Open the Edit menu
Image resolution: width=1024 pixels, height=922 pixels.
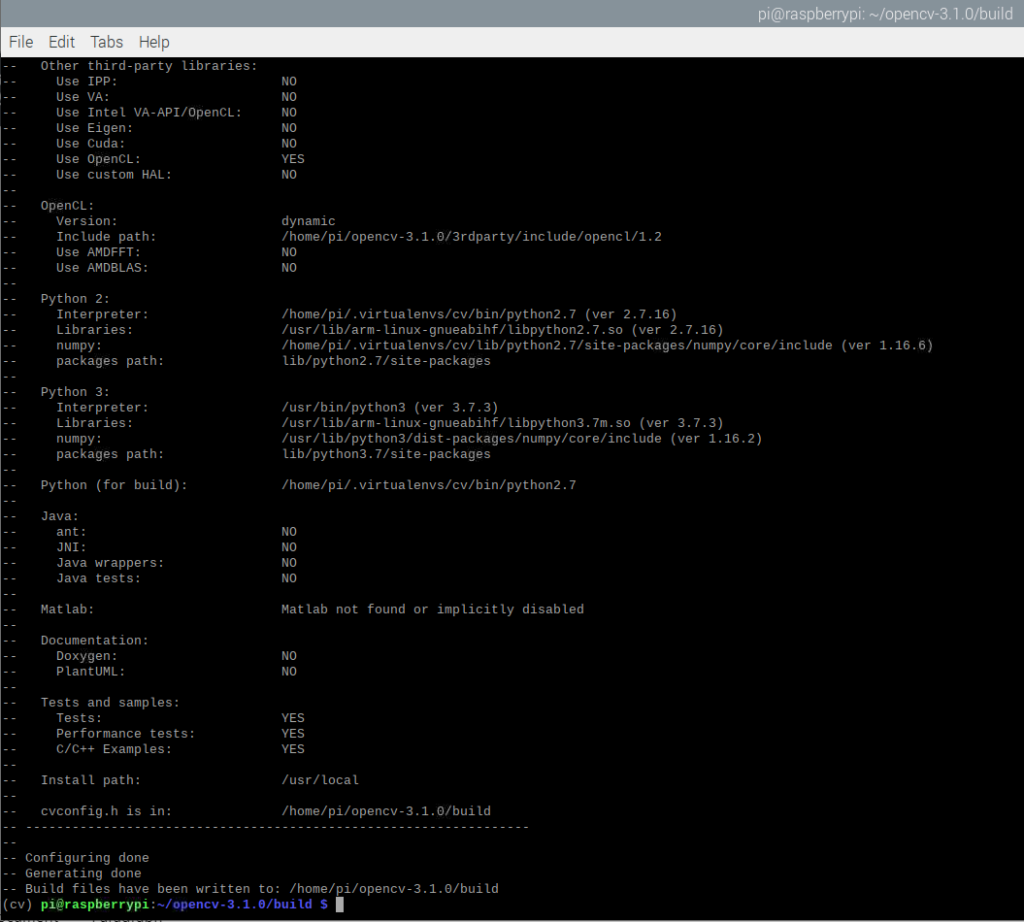(61, 42)
